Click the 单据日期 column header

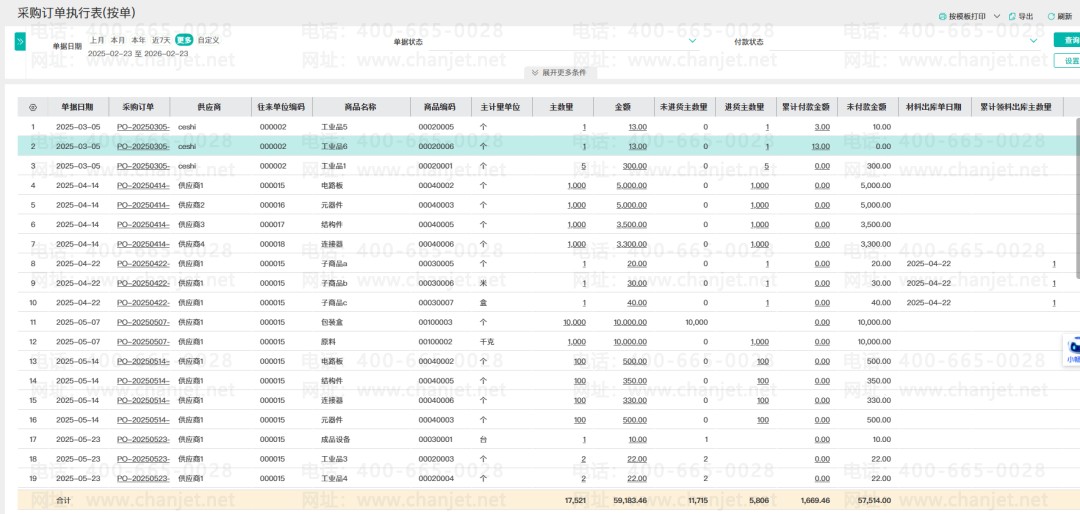pos(79,107)
